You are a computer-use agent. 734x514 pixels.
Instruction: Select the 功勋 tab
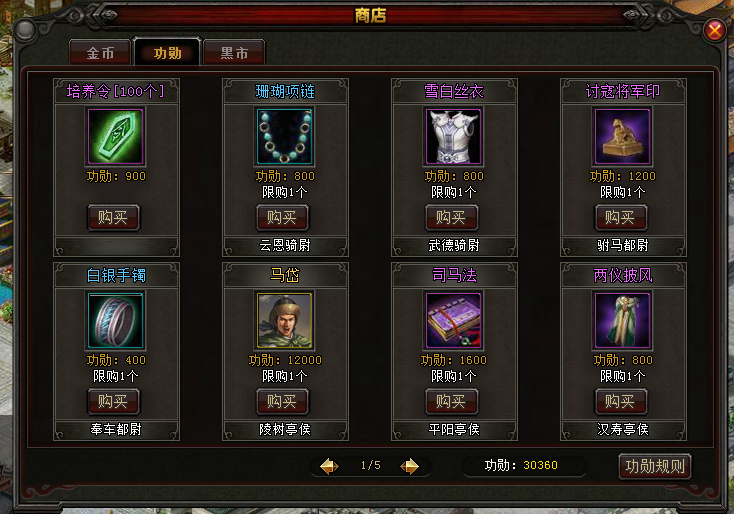[167, 52]
